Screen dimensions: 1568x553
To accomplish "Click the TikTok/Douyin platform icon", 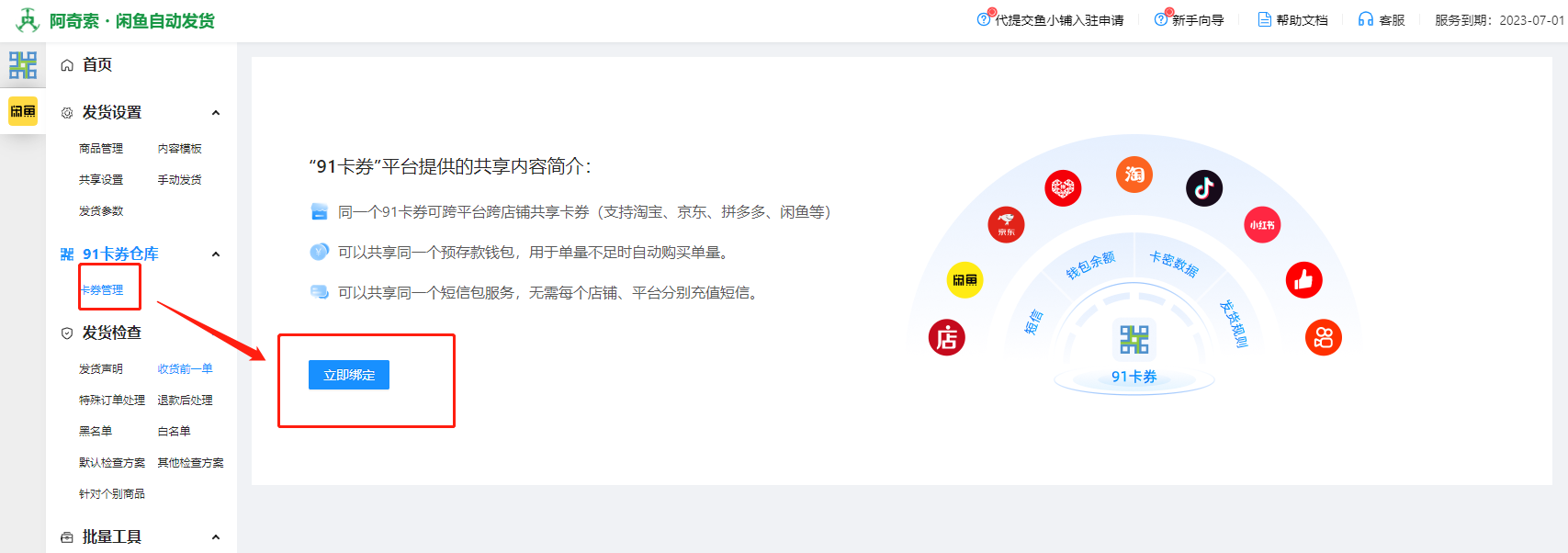I will (x=1204, y=188).
